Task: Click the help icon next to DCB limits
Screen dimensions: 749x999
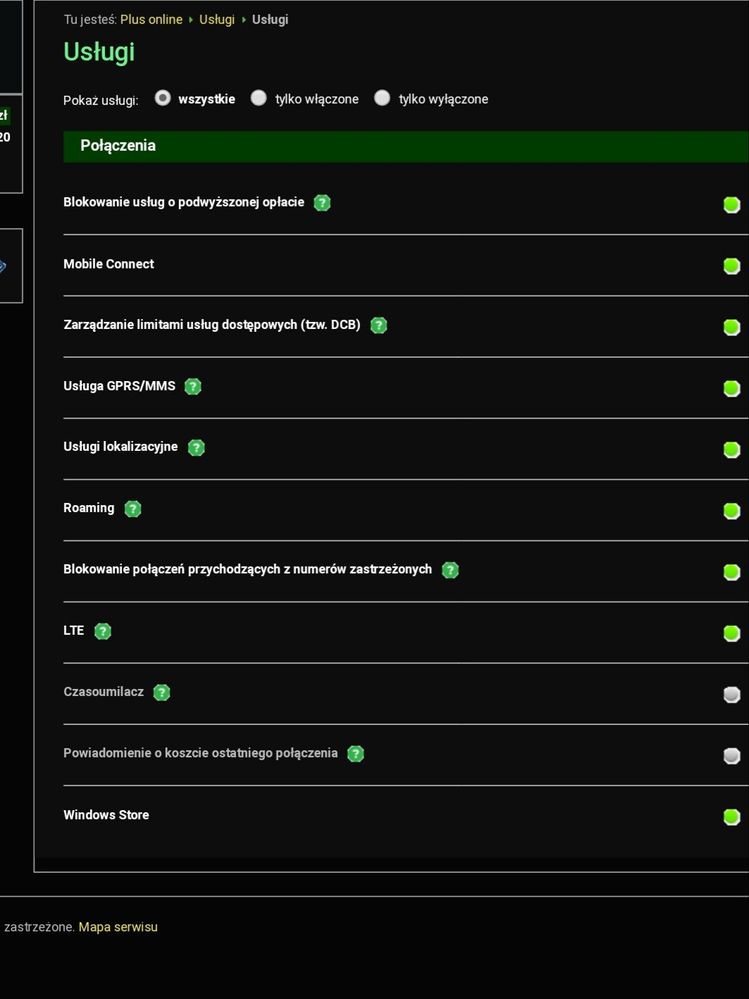Action: coord(378,325)
